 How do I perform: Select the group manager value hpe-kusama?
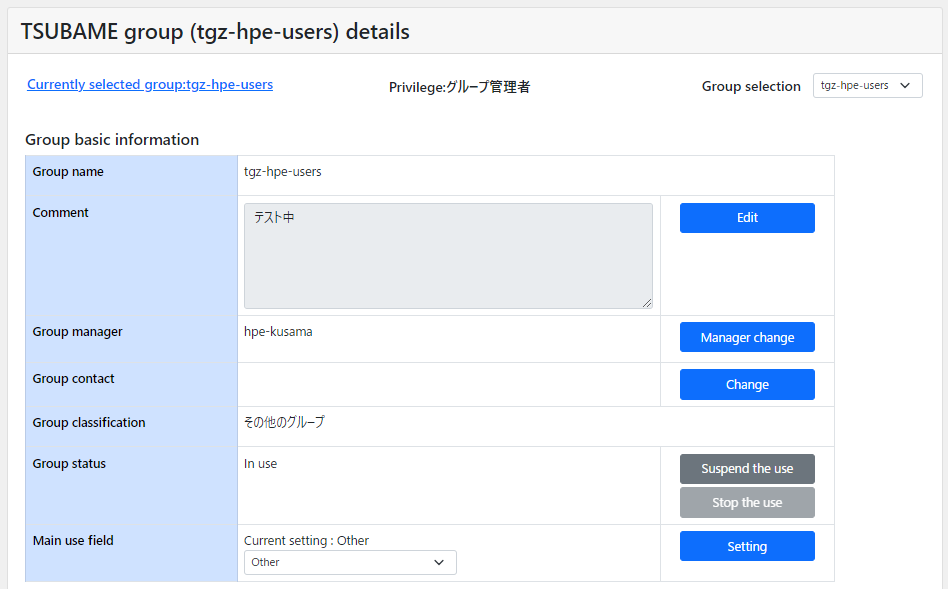(x=278, y=331)
